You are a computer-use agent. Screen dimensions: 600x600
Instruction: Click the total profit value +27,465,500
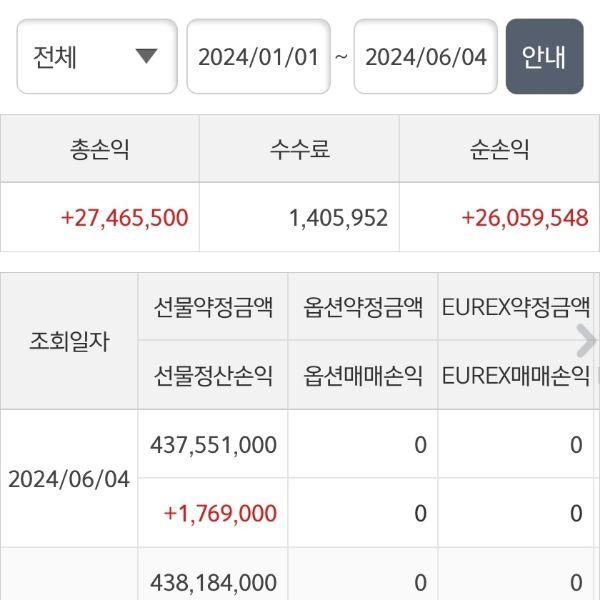coord(125,218)
